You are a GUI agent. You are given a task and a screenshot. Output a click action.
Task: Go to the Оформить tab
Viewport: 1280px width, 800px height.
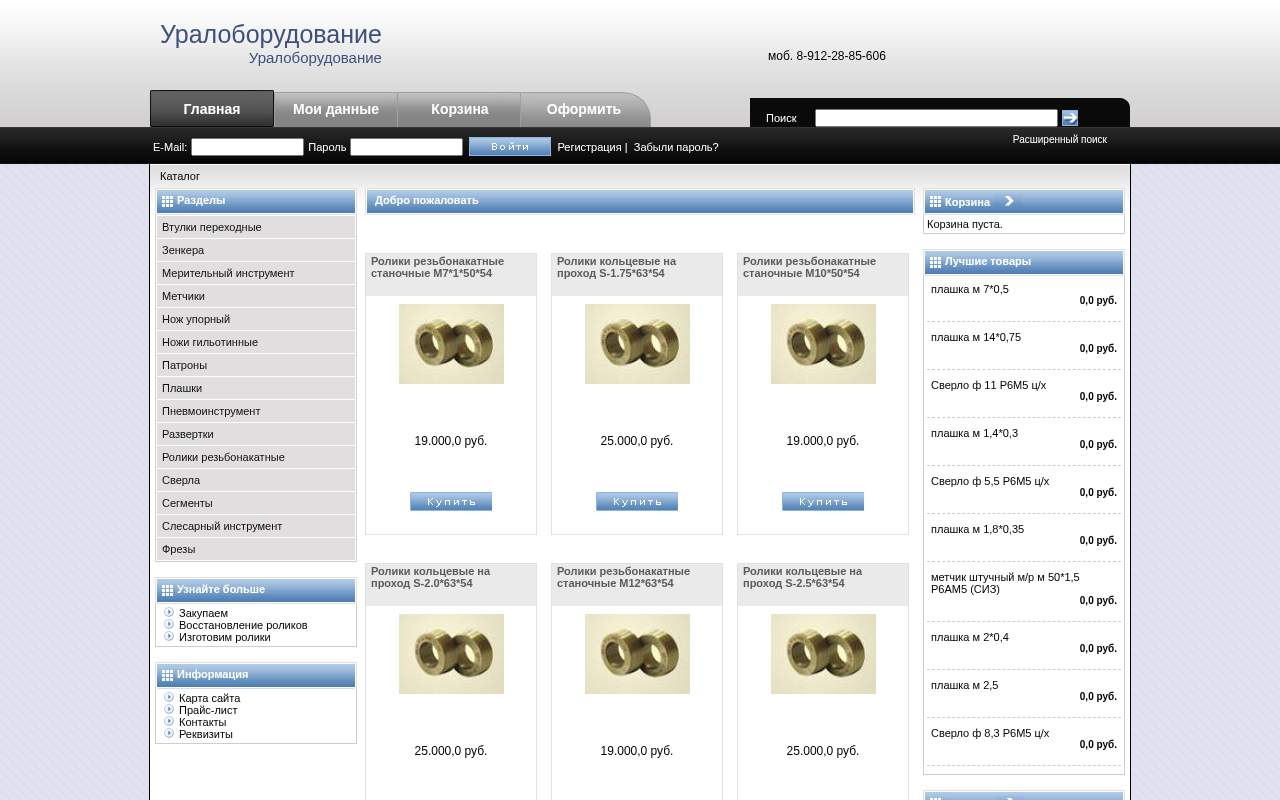(x=584, y=109)
